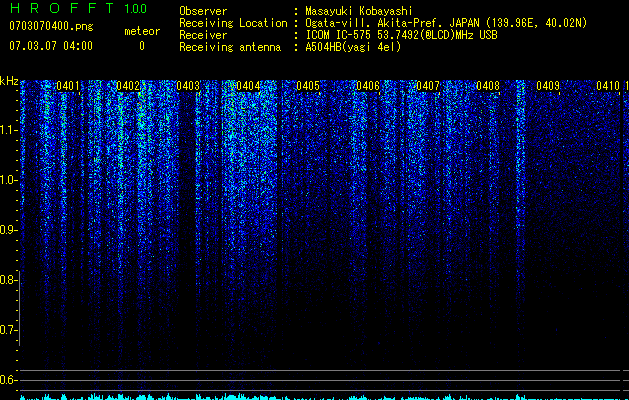Click the 0408 time marker
629x400 pixels.
[488, 86]
